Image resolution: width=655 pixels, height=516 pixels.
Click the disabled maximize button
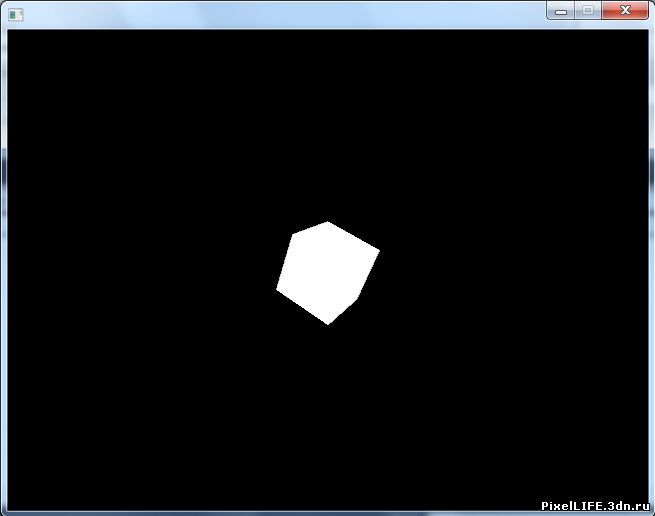click(588, 10)
